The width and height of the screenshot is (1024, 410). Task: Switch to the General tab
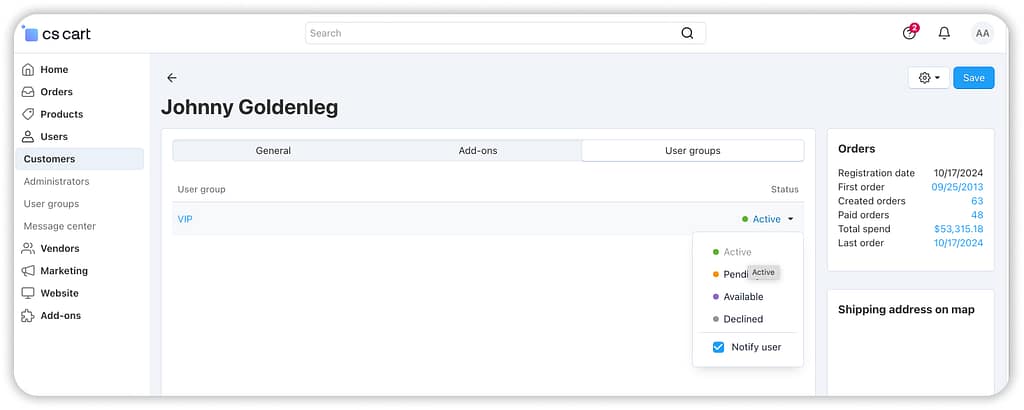pos(273,151)
